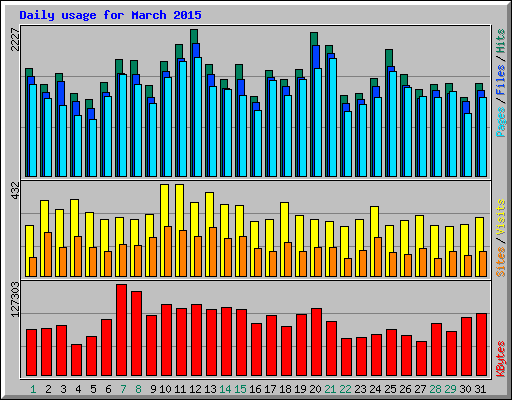Click the 127303 axis maximum label
This screenshot has width=512, height=400.
click(x=15, y=299)
